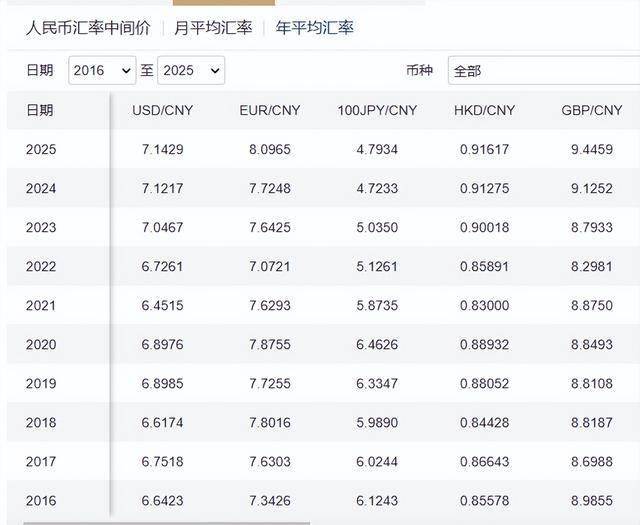The height and width of the screenshot is (525, 640).
Task: Select the 2020 100JPY/CNY value 6.4626
Action: pos(377,345)
